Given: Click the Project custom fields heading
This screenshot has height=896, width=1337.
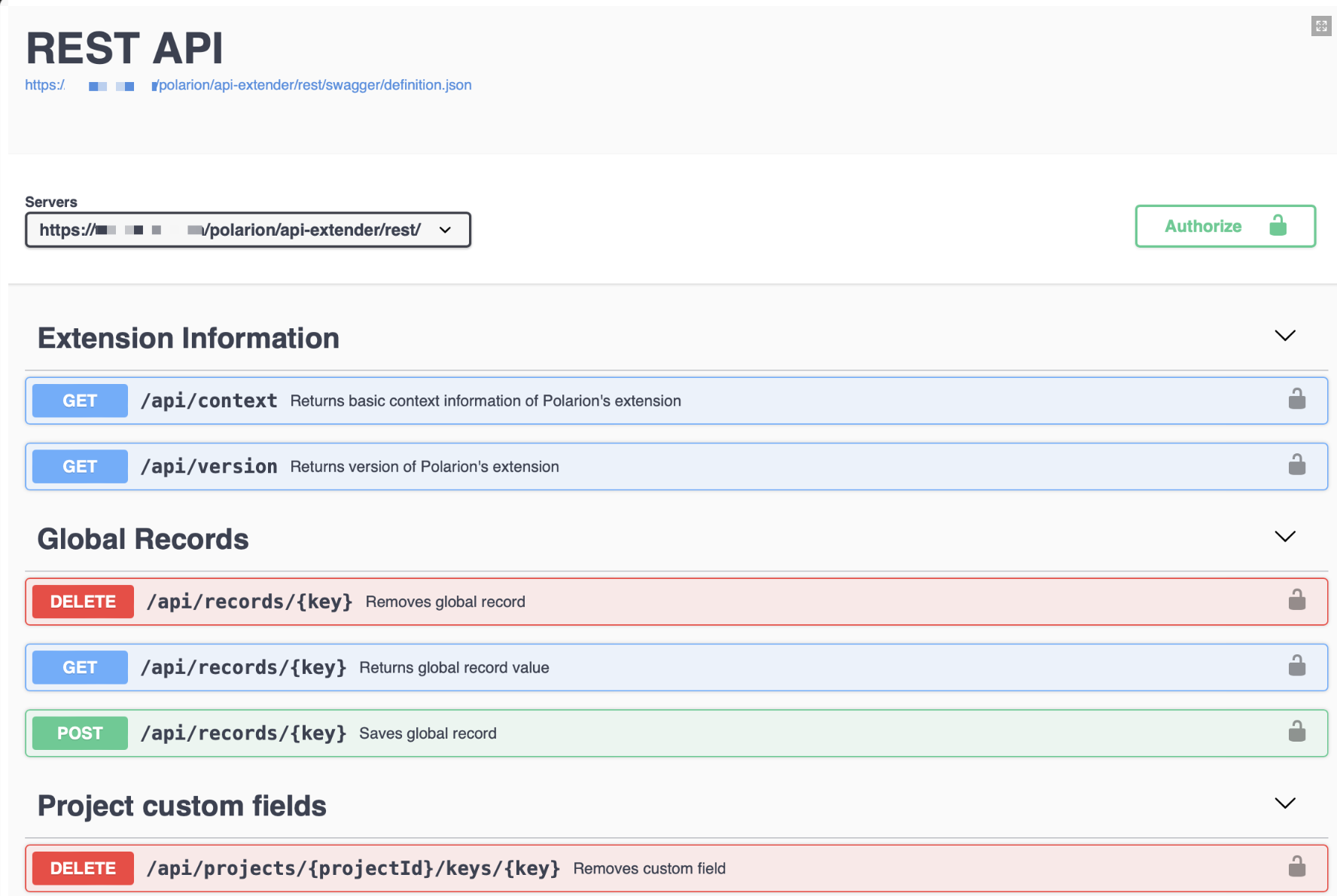Looking at the screenshot, I should [182, 806].
